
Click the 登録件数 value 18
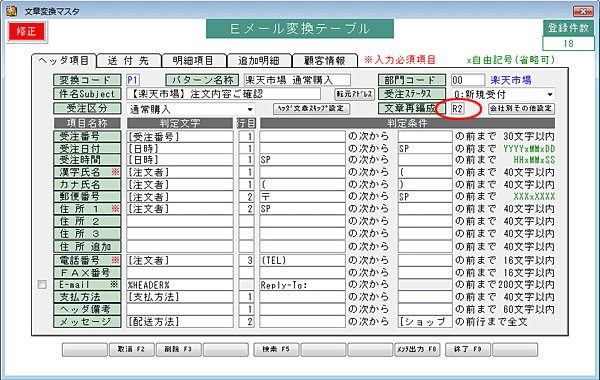[x=568, y=43]
